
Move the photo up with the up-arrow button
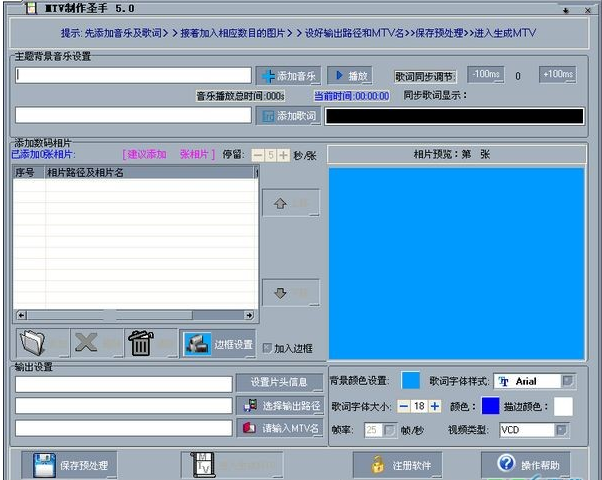[291, 203]
